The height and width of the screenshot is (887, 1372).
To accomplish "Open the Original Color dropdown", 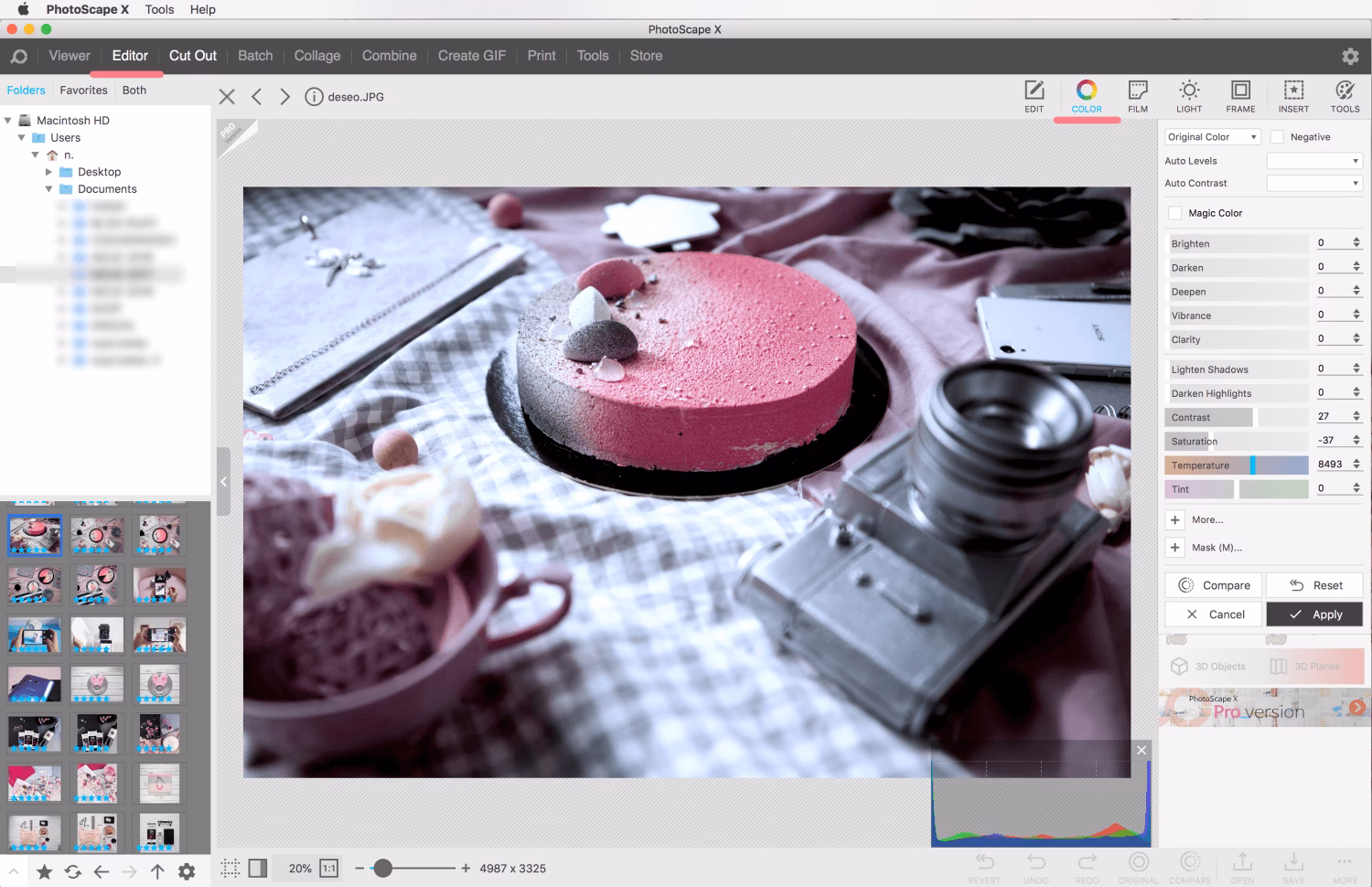I will [x=1212, y=136].
